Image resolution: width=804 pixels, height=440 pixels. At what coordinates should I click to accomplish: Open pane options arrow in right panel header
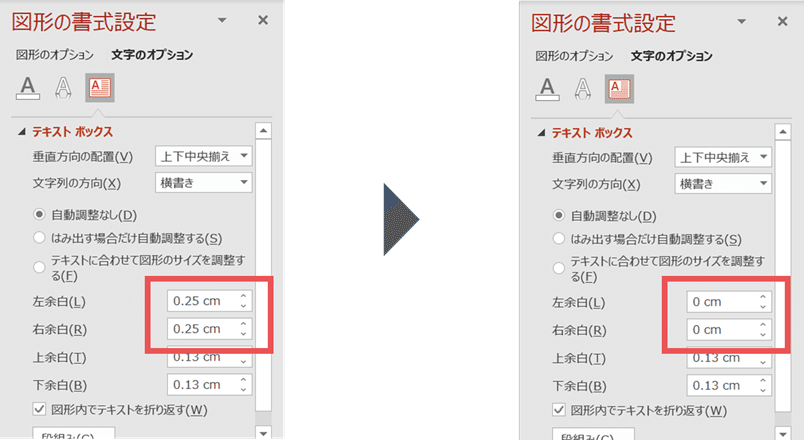click(x=741, y=21)
